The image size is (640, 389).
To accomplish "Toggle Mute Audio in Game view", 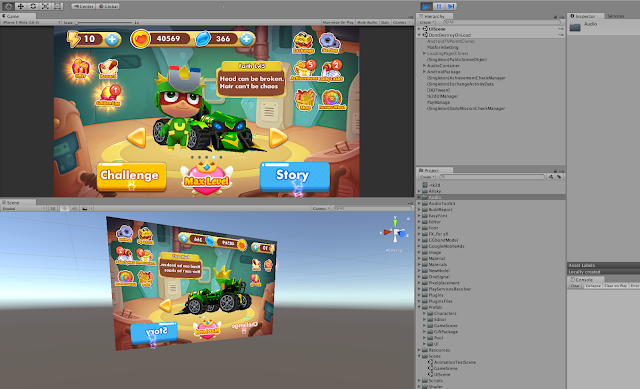I will (x=367, y=22).
